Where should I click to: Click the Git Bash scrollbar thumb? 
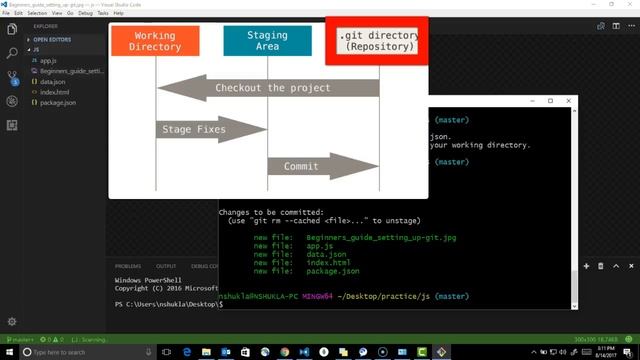[574, 286]
